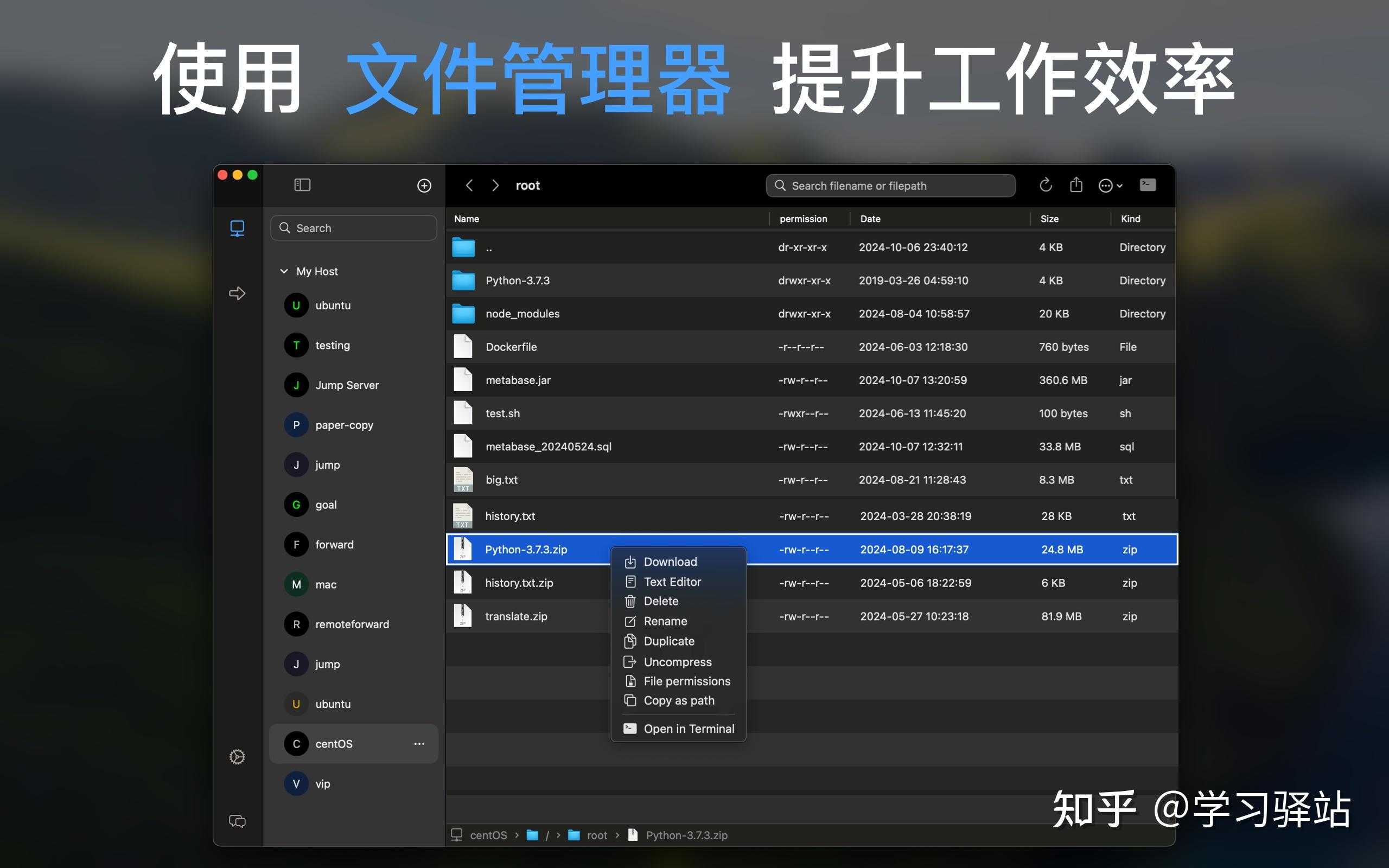Refresh the file list with the reload icon
The image size is (1389, 868).
point(1046,185)
